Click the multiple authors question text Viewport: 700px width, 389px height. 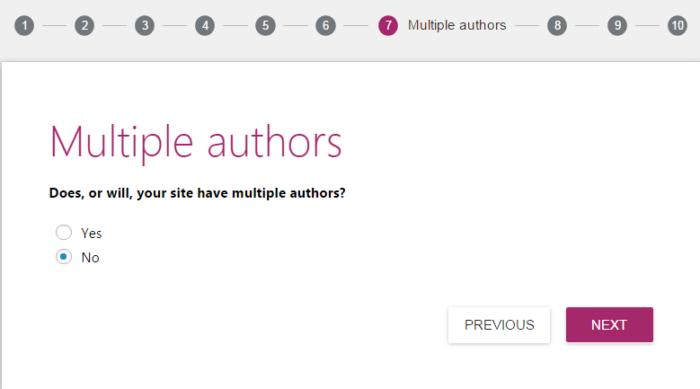[x=197, y=193]
